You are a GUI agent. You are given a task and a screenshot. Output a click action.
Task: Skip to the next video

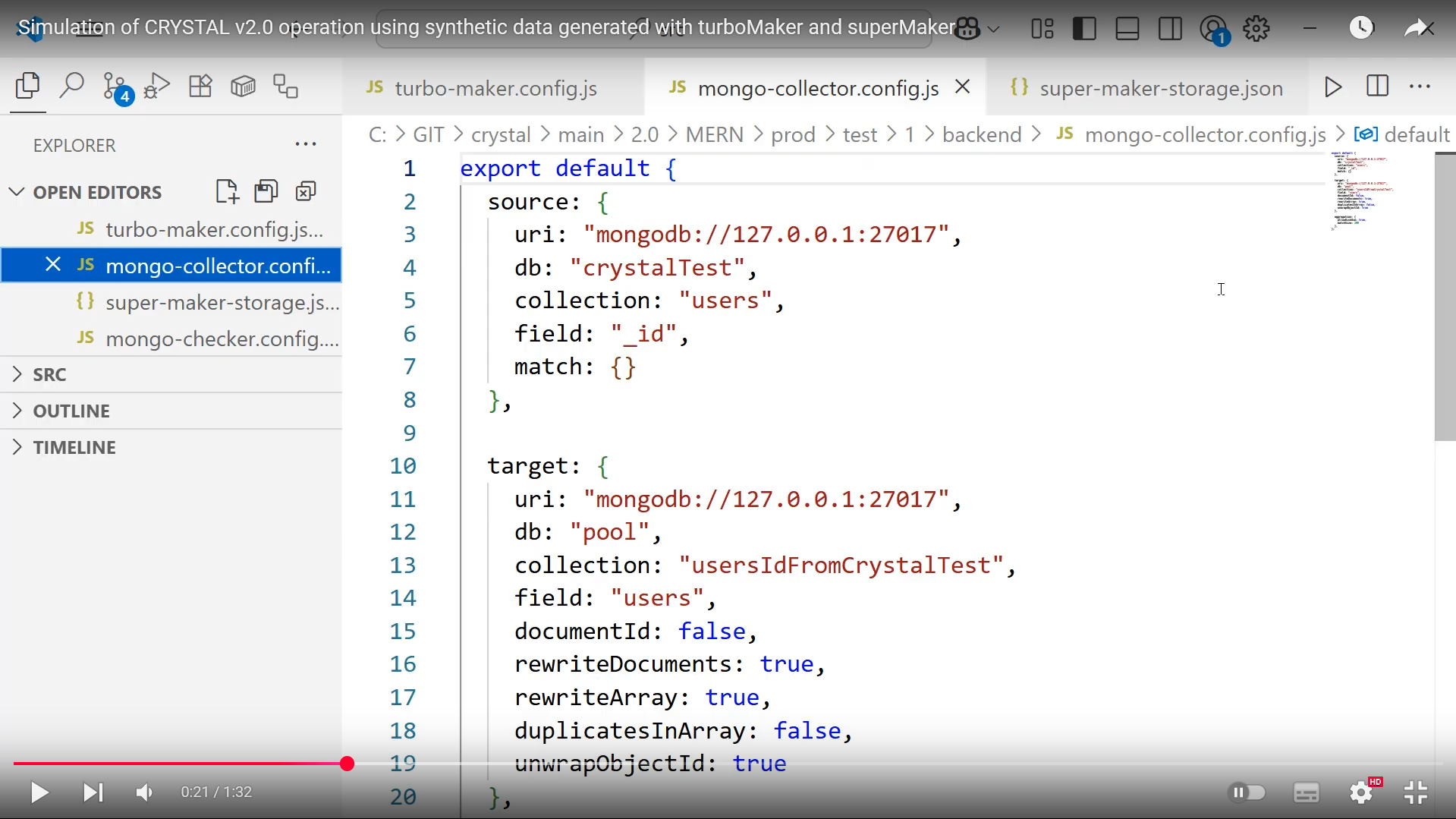[93, 792]
